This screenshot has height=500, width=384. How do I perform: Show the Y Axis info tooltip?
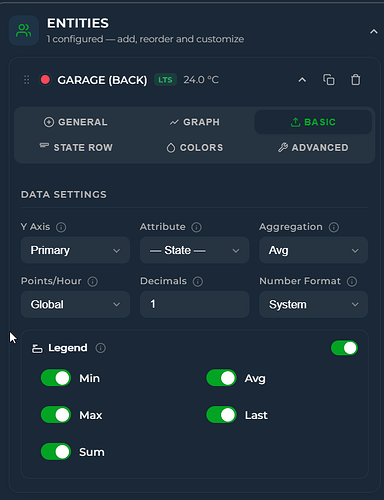[x=61, y=227]
